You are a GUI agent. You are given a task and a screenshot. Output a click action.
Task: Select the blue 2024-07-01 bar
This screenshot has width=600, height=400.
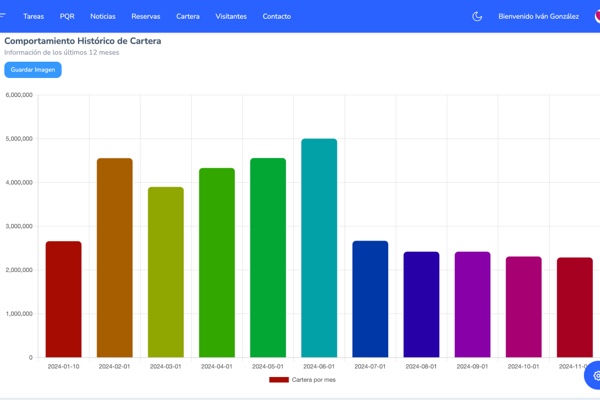(370, 299)
